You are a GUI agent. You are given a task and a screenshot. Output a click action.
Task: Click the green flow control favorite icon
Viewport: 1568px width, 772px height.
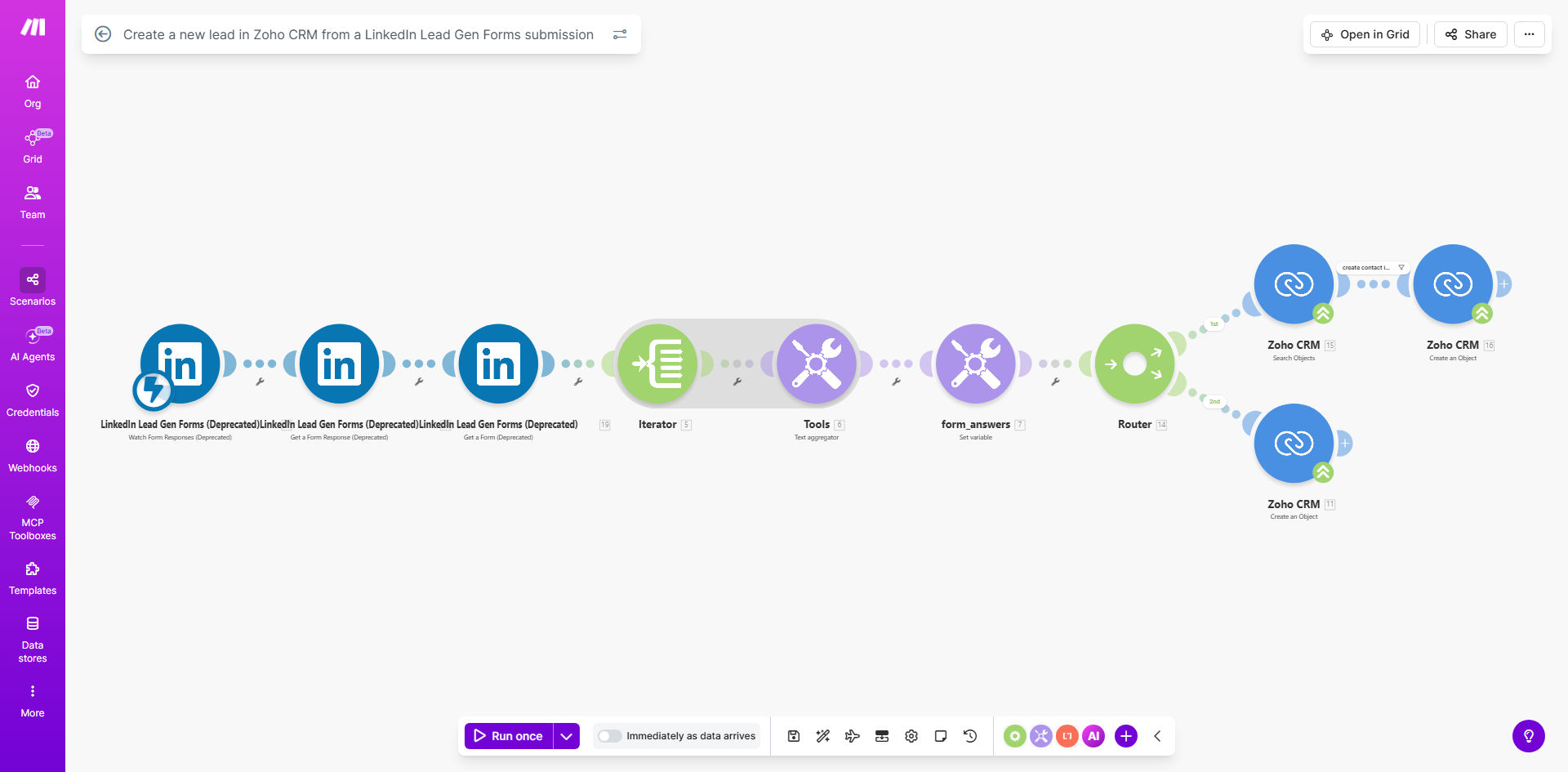coord(1015,736)
